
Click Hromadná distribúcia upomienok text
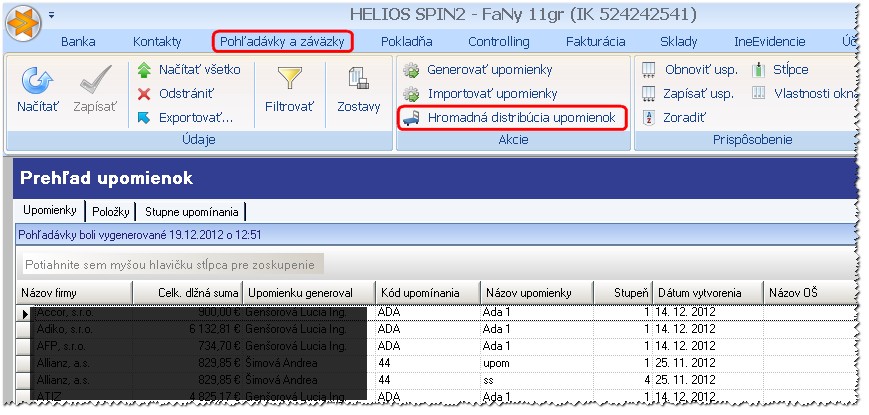522,118
